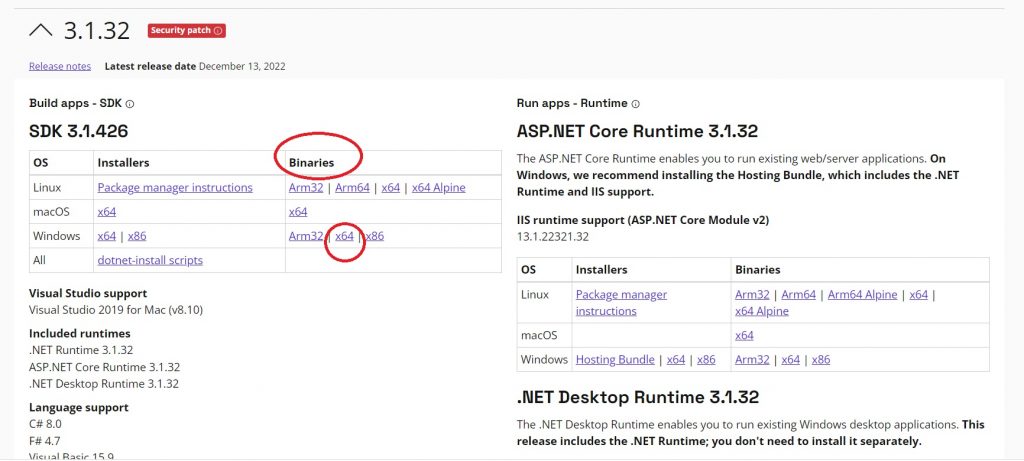The width and height of the screenshot is (1024, 461).
Task: Click the Security patch badge
Action: (x=186, y=31)
